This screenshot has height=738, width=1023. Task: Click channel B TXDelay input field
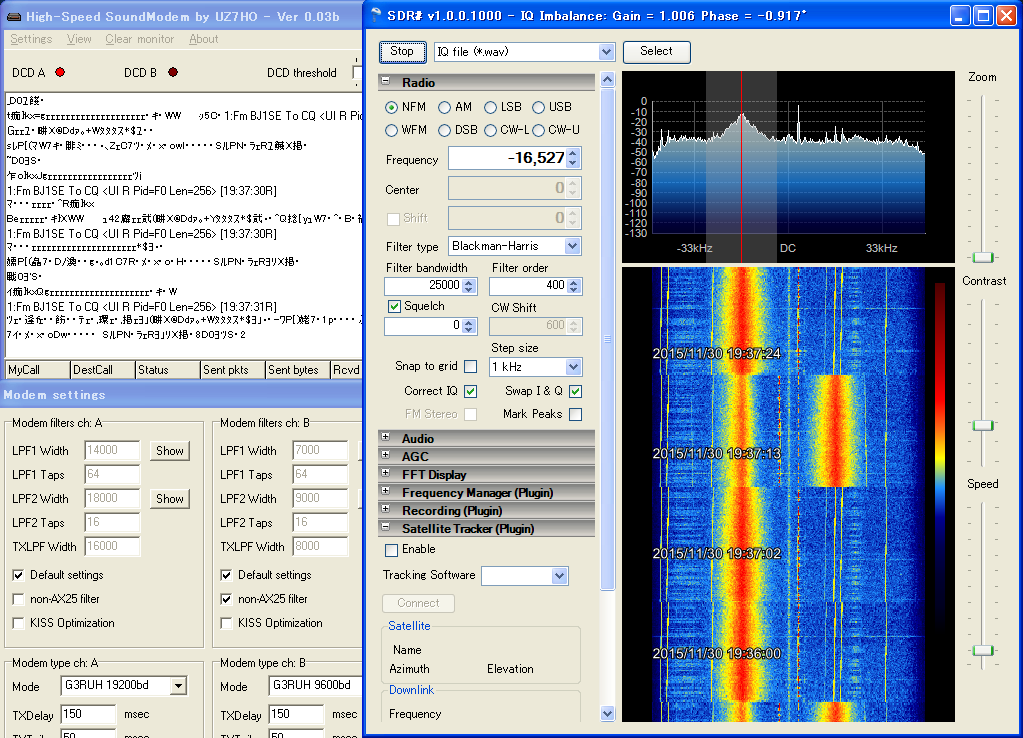296,714
